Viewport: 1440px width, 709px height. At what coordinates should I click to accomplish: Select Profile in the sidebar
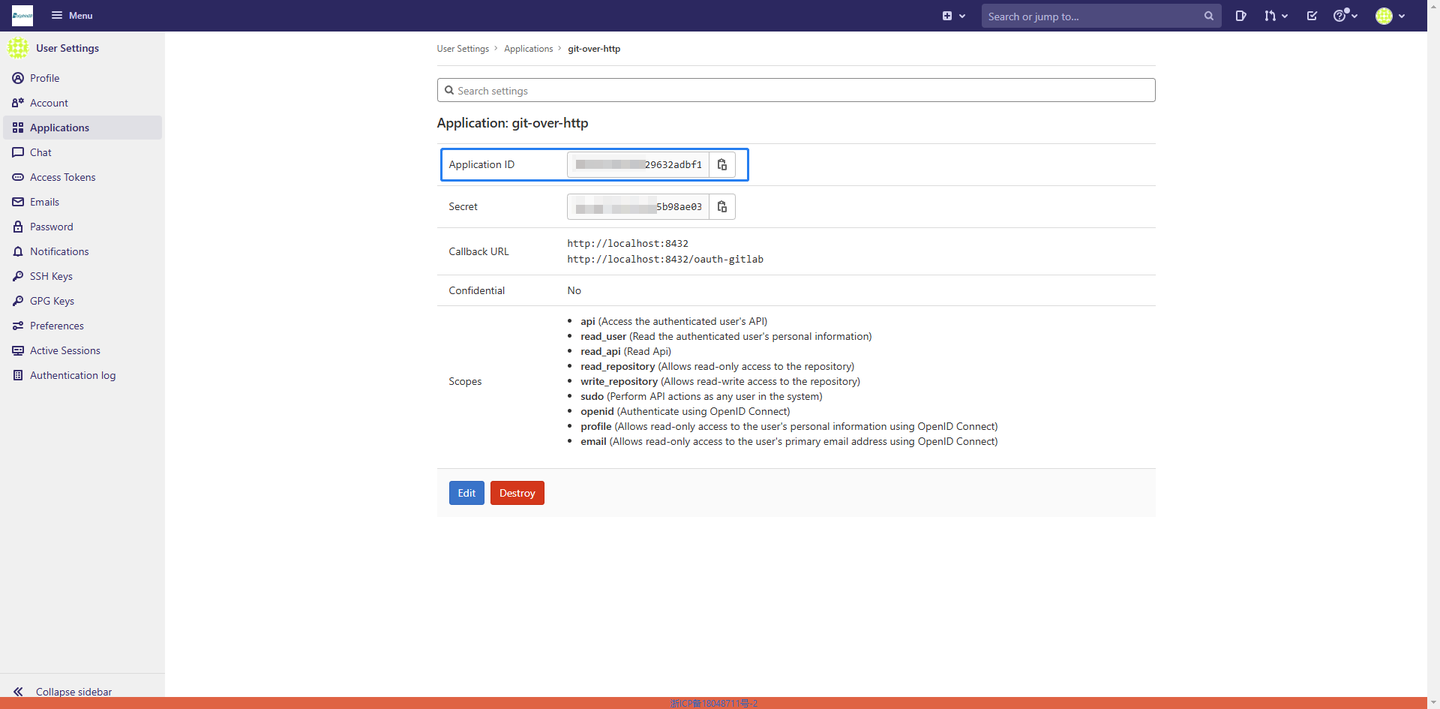[x=45, y=78]
